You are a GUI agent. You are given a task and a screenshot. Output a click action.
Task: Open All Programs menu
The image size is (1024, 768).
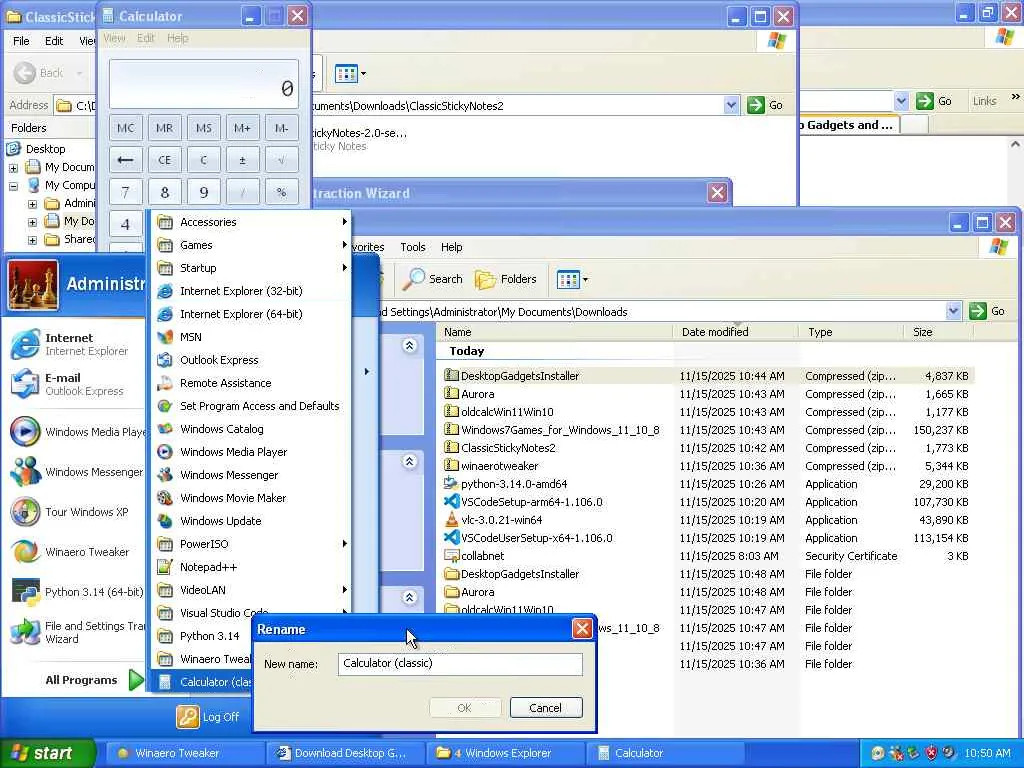93,680
